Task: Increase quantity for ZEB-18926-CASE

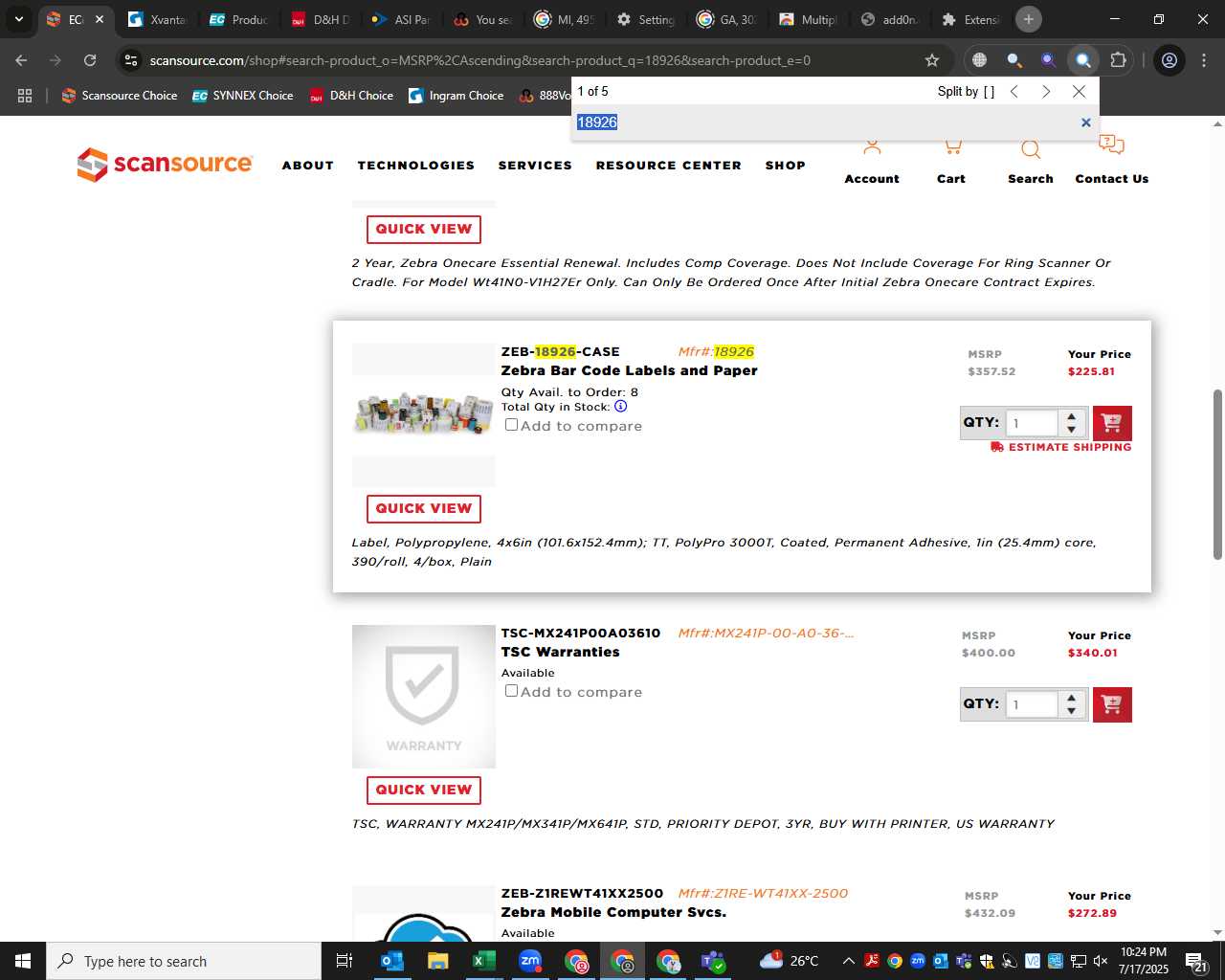Action: tap(1072, 416)
